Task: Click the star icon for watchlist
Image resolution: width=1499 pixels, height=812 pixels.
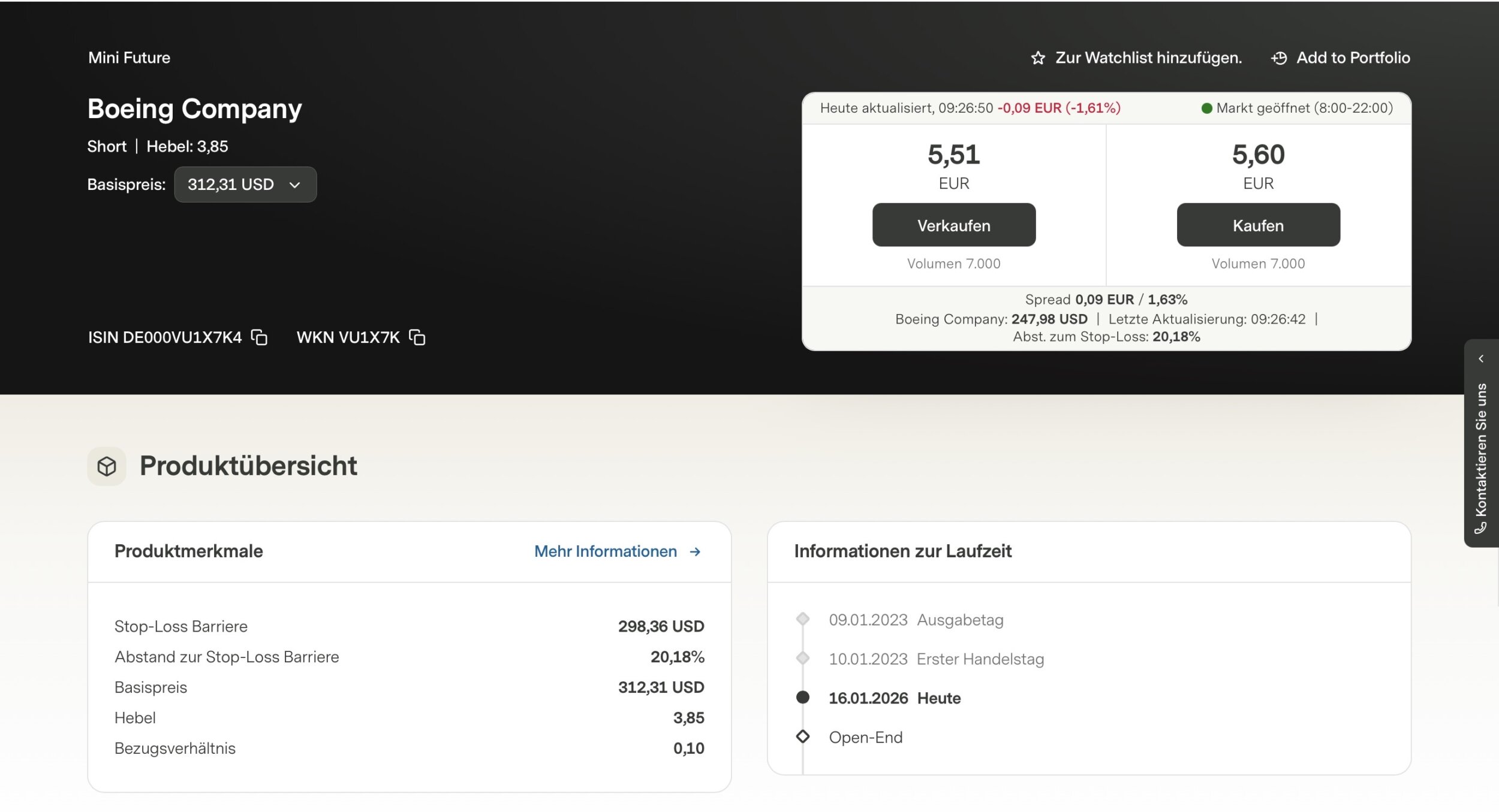Action: (x=1038, y=58)
